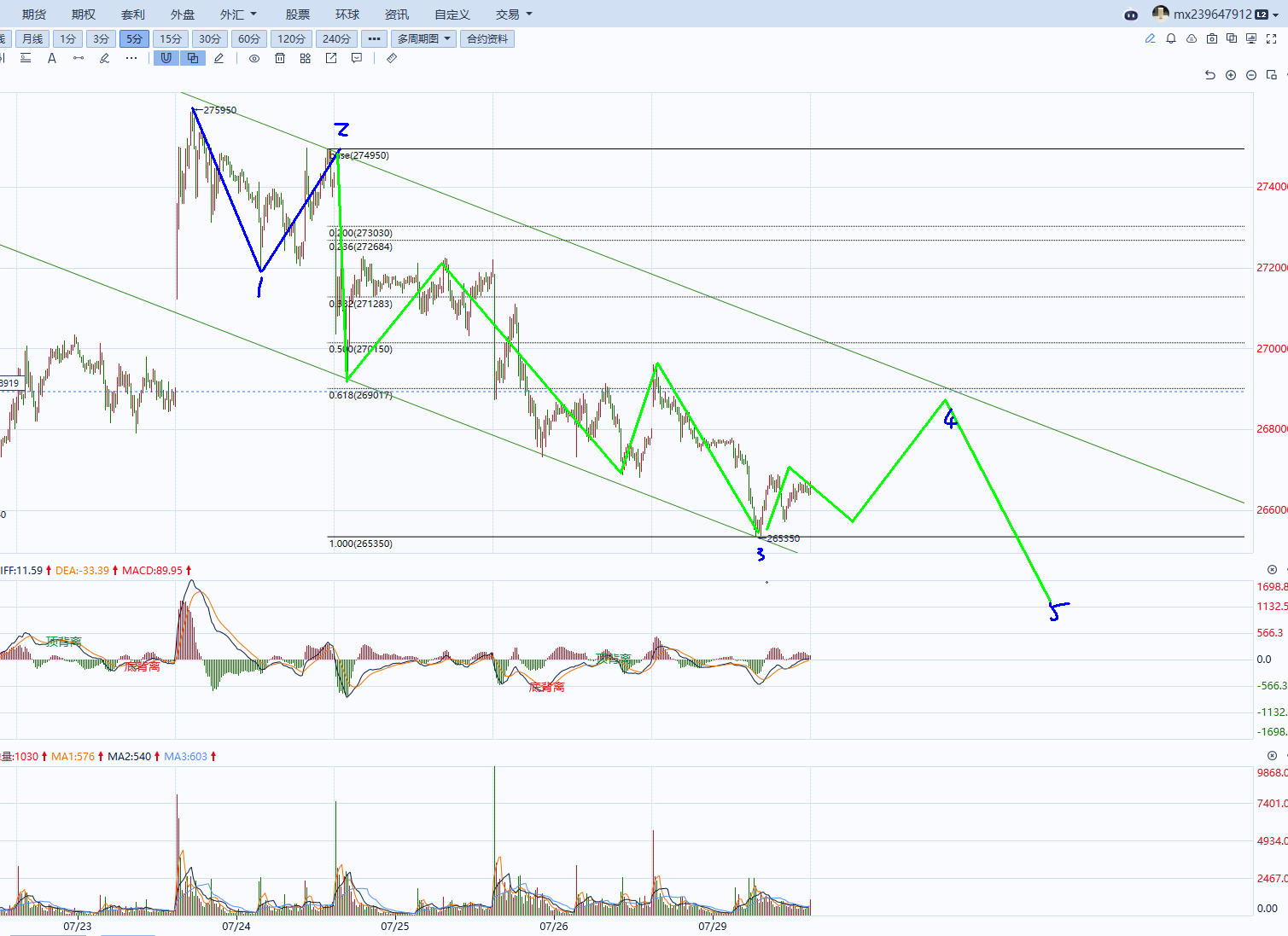Screen dimensions: 1288x936
Task: Open the 外盘 menu
Action: tap(183, 15)
